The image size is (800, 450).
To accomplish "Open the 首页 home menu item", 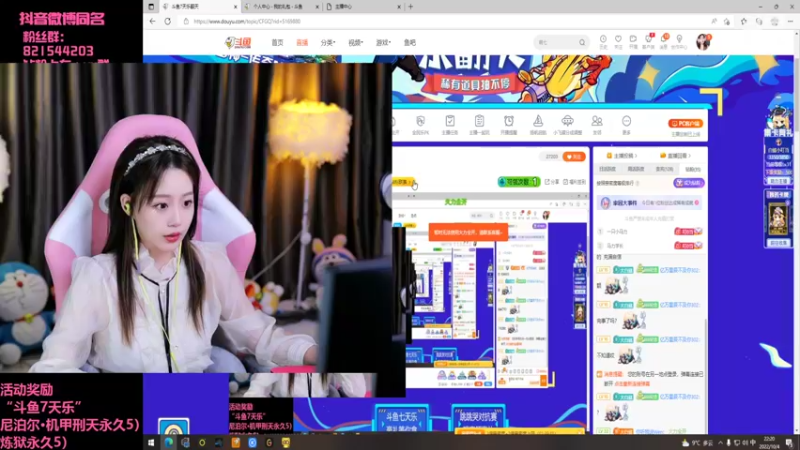I will coord(277,43).
